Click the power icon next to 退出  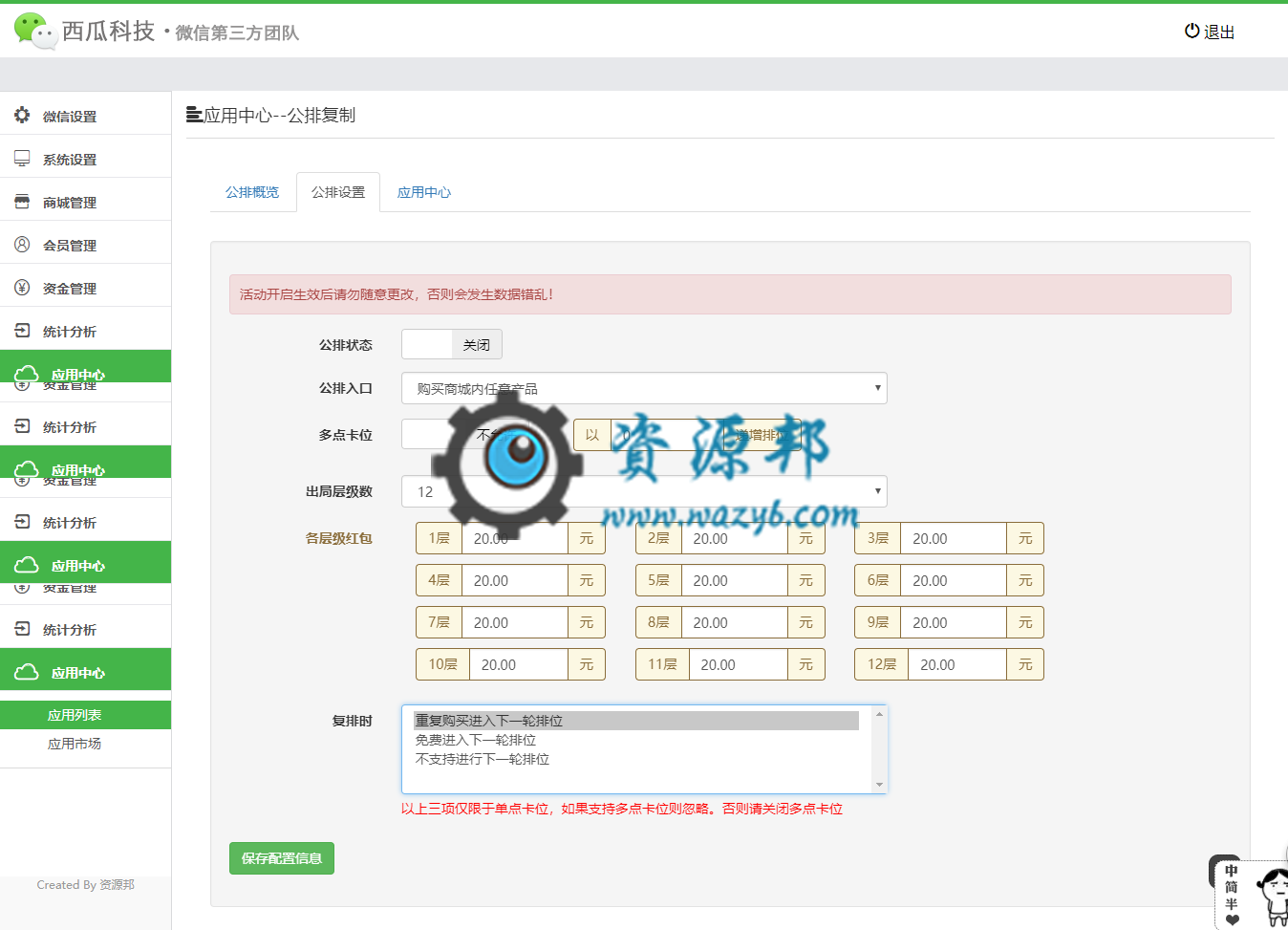point(1191,31)
